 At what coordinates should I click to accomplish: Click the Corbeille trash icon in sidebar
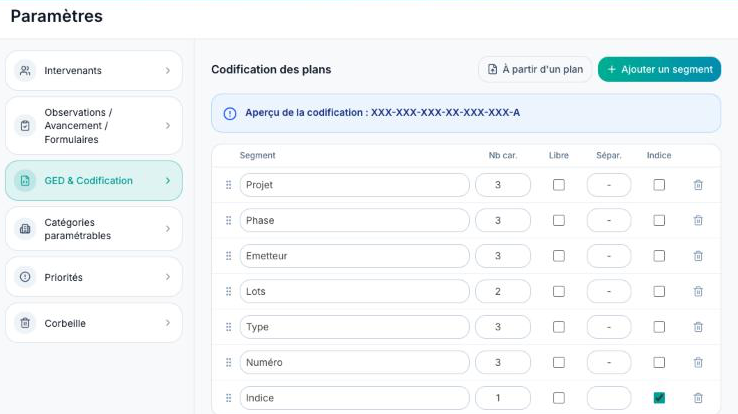click(x=25, y=323)
